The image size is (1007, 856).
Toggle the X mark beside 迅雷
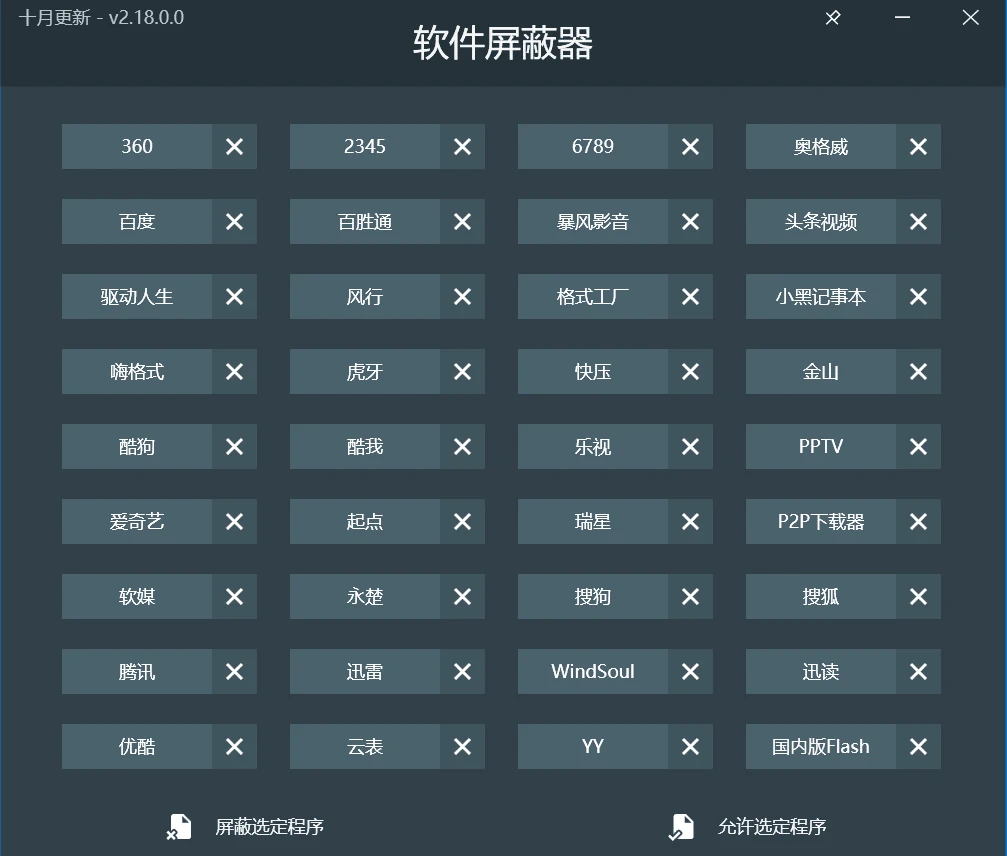point(462,672)
